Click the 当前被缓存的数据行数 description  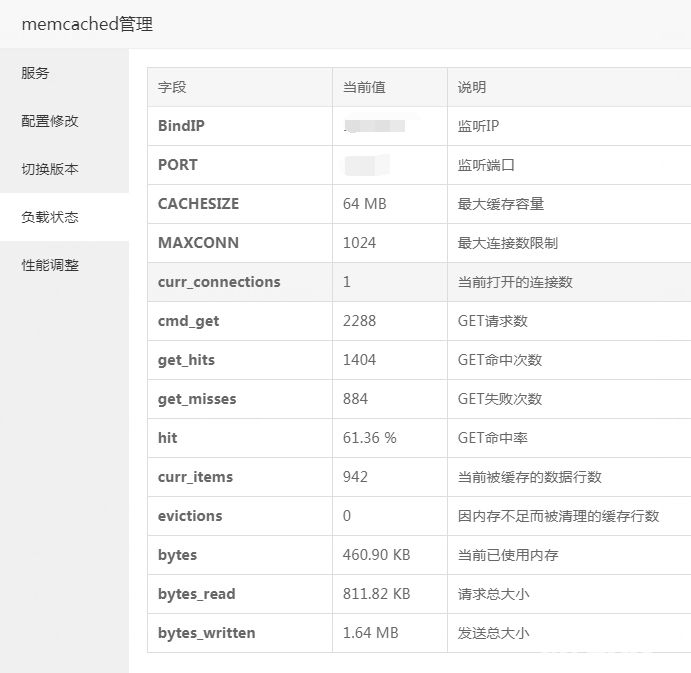pyautogui.click(x=530, y=477)
